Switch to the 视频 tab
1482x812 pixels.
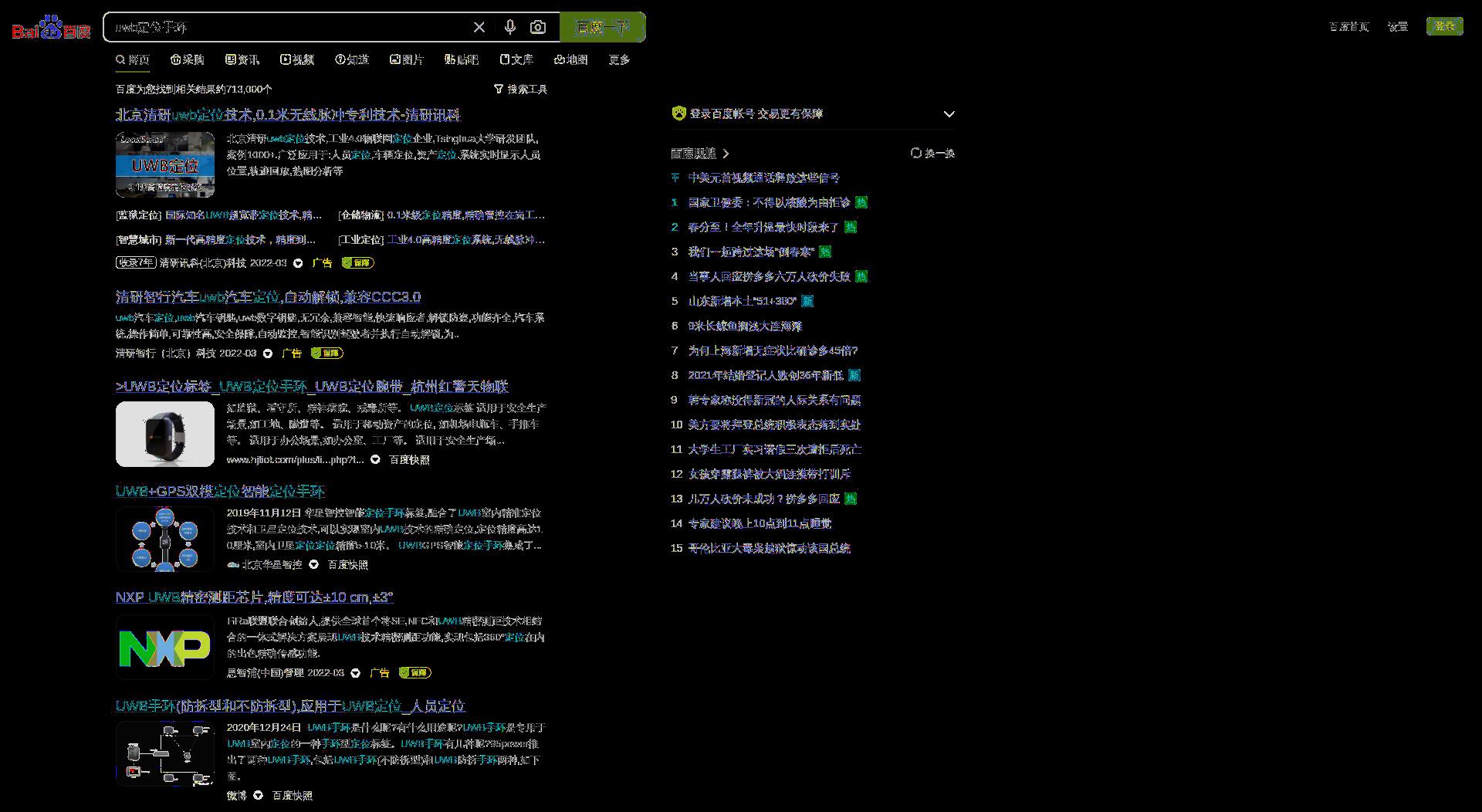(x=297, y=59)
